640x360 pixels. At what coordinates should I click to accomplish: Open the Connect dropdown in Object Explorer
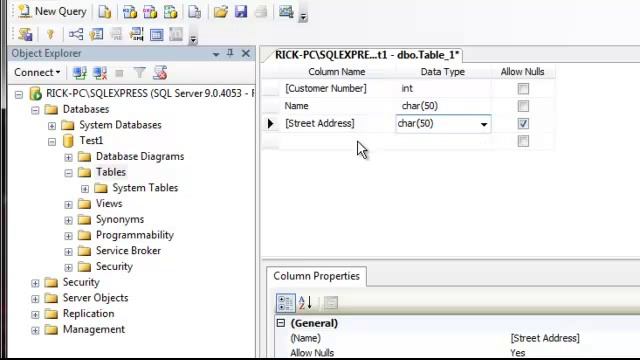(x=37, y=73)
